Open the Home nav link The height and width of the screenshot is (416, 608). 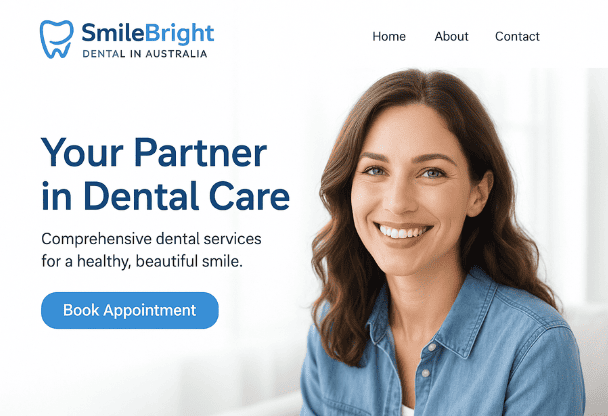click(389, 36)
